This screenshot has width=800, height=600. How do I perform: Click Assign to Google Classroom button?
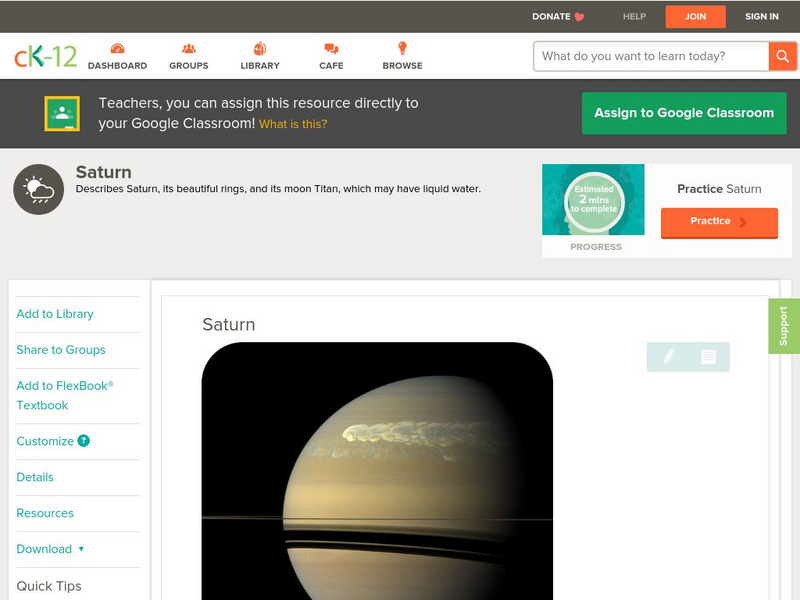[684, 113]
